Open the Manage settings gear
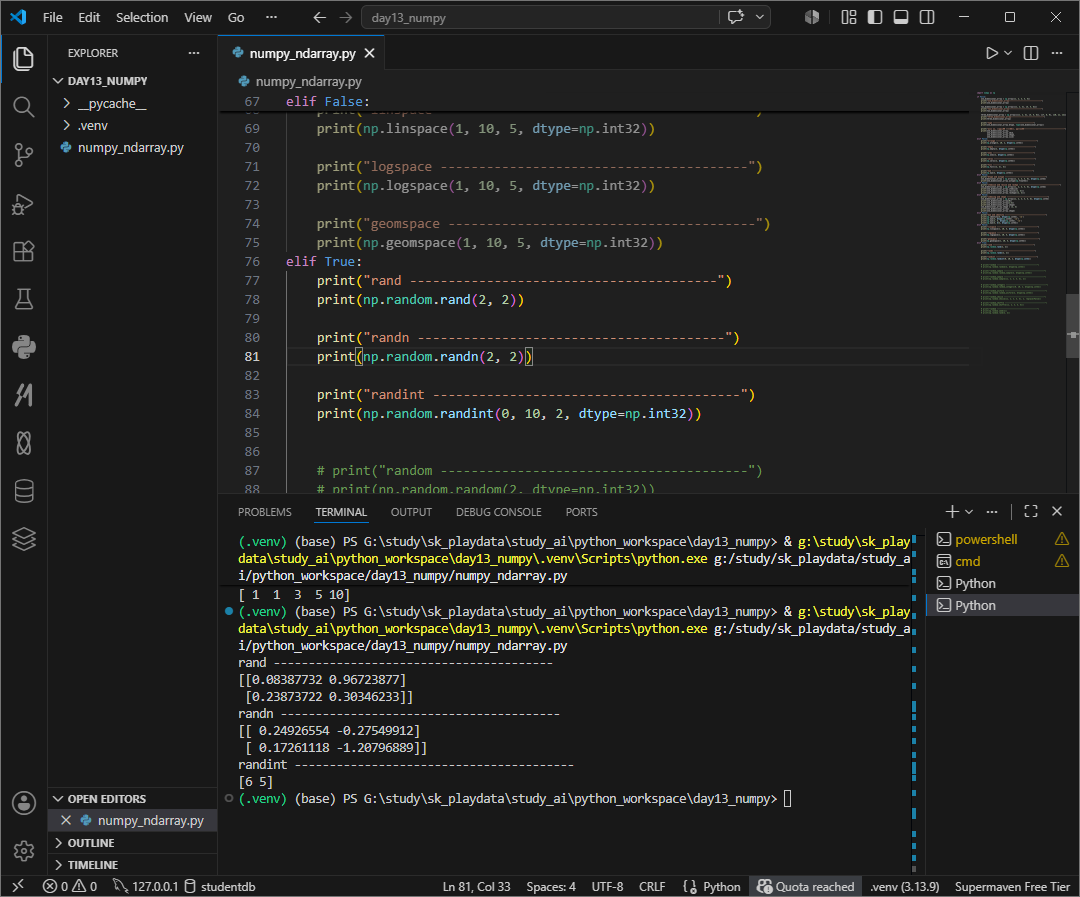This screenshot has width=1080, height=897. pos(23,852)
